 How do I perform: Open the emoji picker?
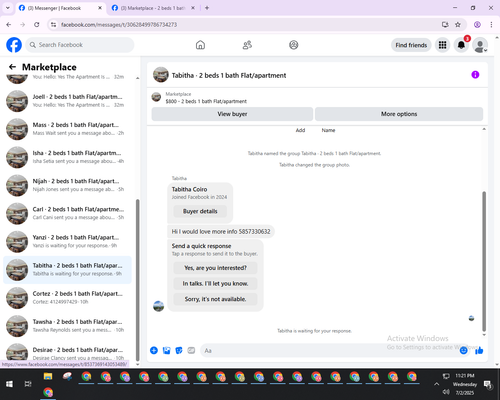tap(463, 350)
